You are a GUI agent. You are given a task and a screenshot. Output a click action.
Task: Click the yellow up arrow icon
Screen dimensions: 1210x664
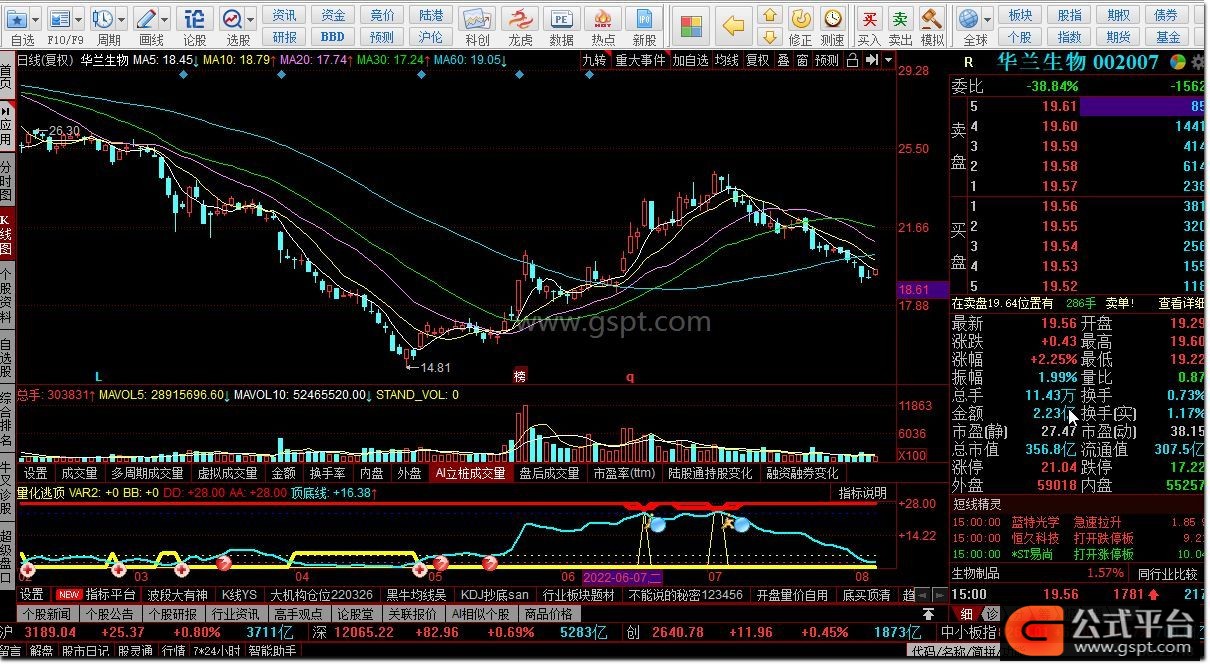(x=769, y=15)
